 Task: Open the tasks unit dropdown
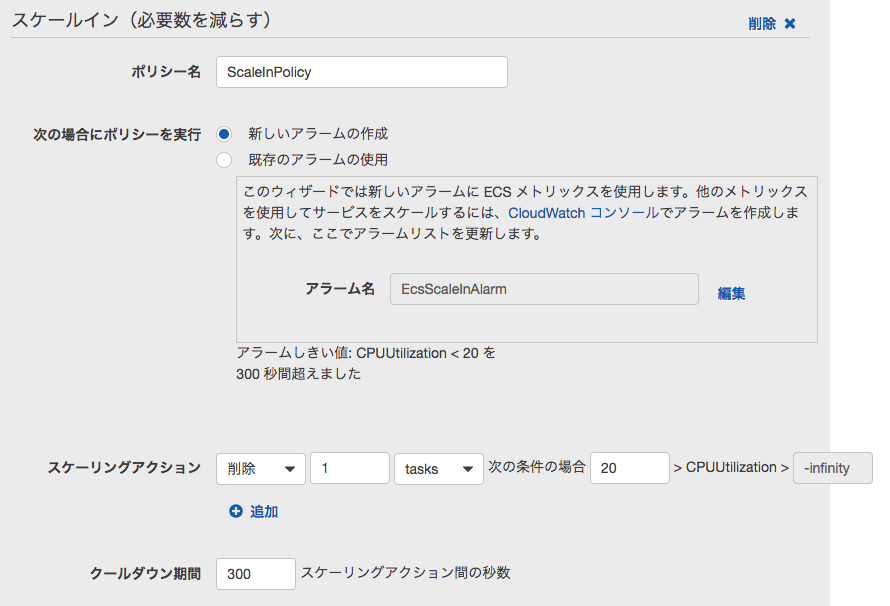click(x=439, y=469)
